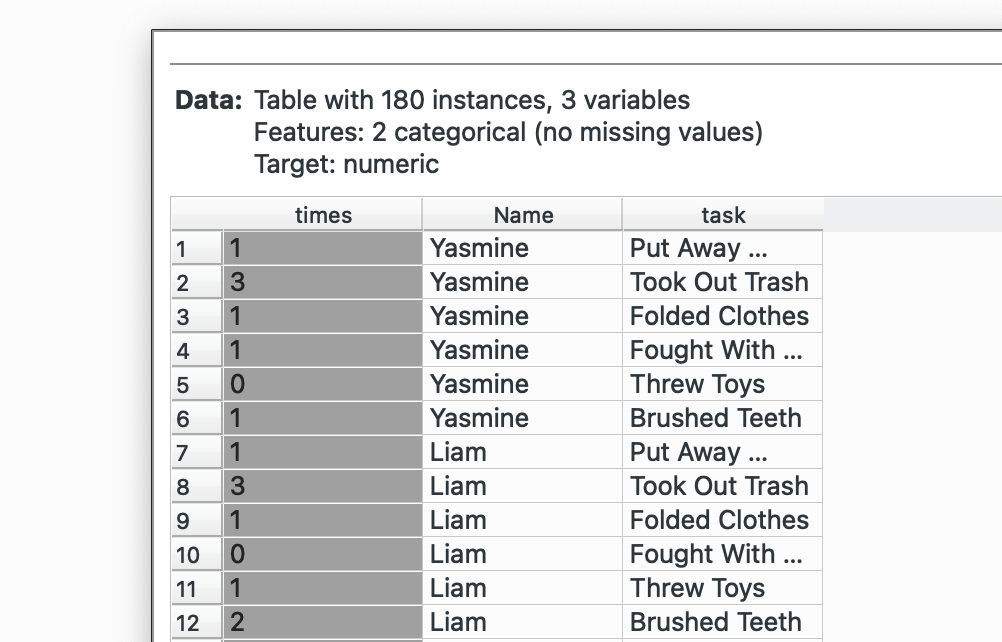1002x642 pixels.
Task: Sort the table by the times column header
Action: (322, 215)
